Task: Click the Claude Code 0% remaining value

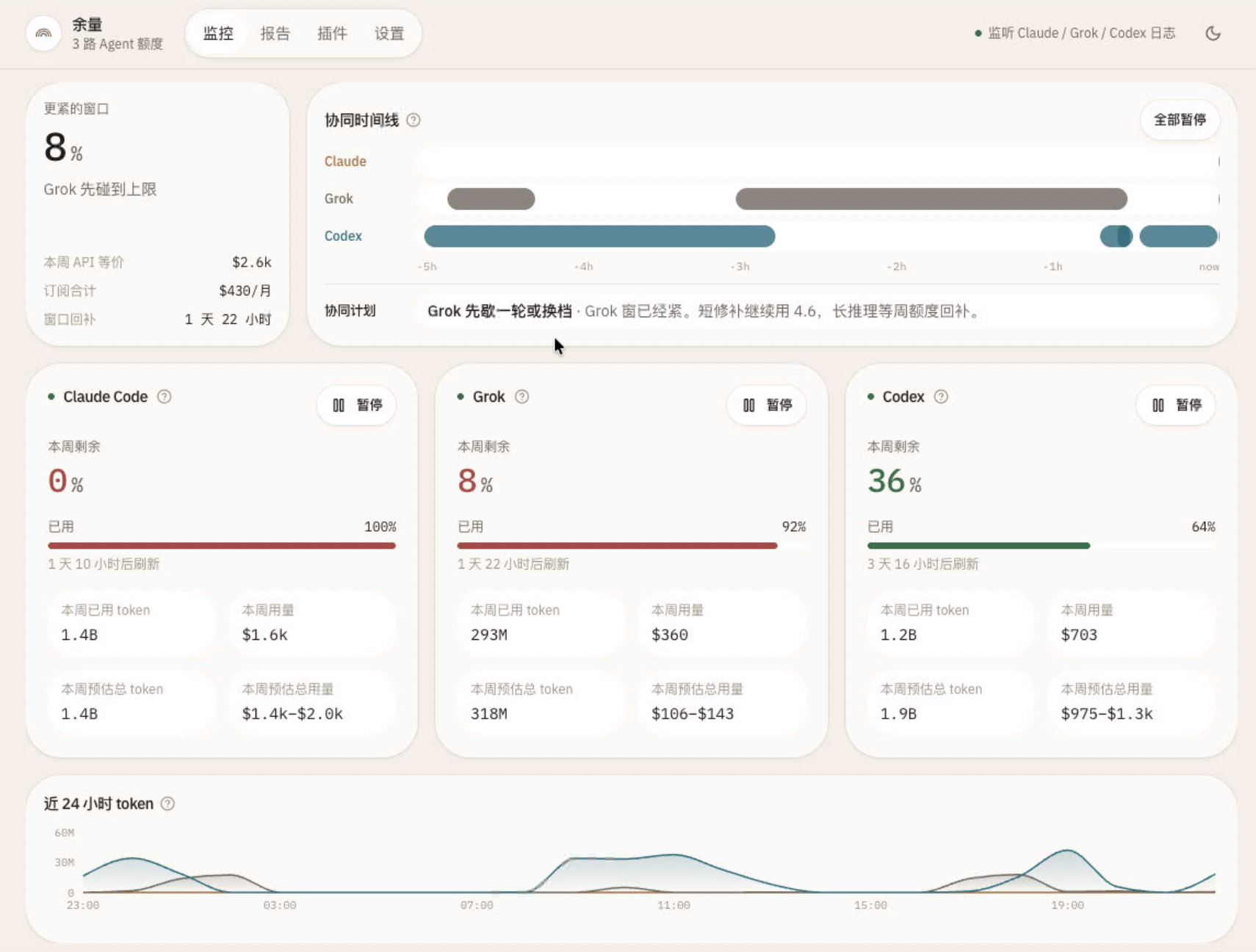Action: [x=65, y=481]
